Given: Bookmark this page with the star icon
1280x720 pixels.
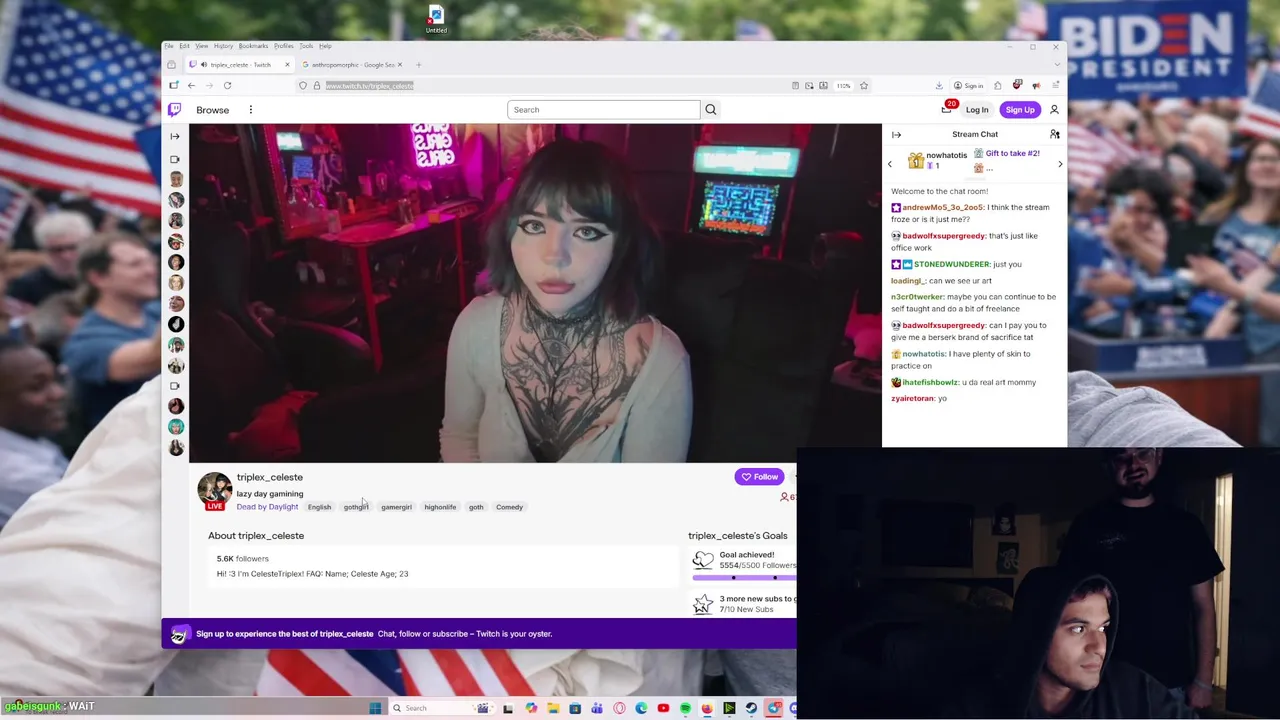Looking at the screenshot, I should (864, 85).
